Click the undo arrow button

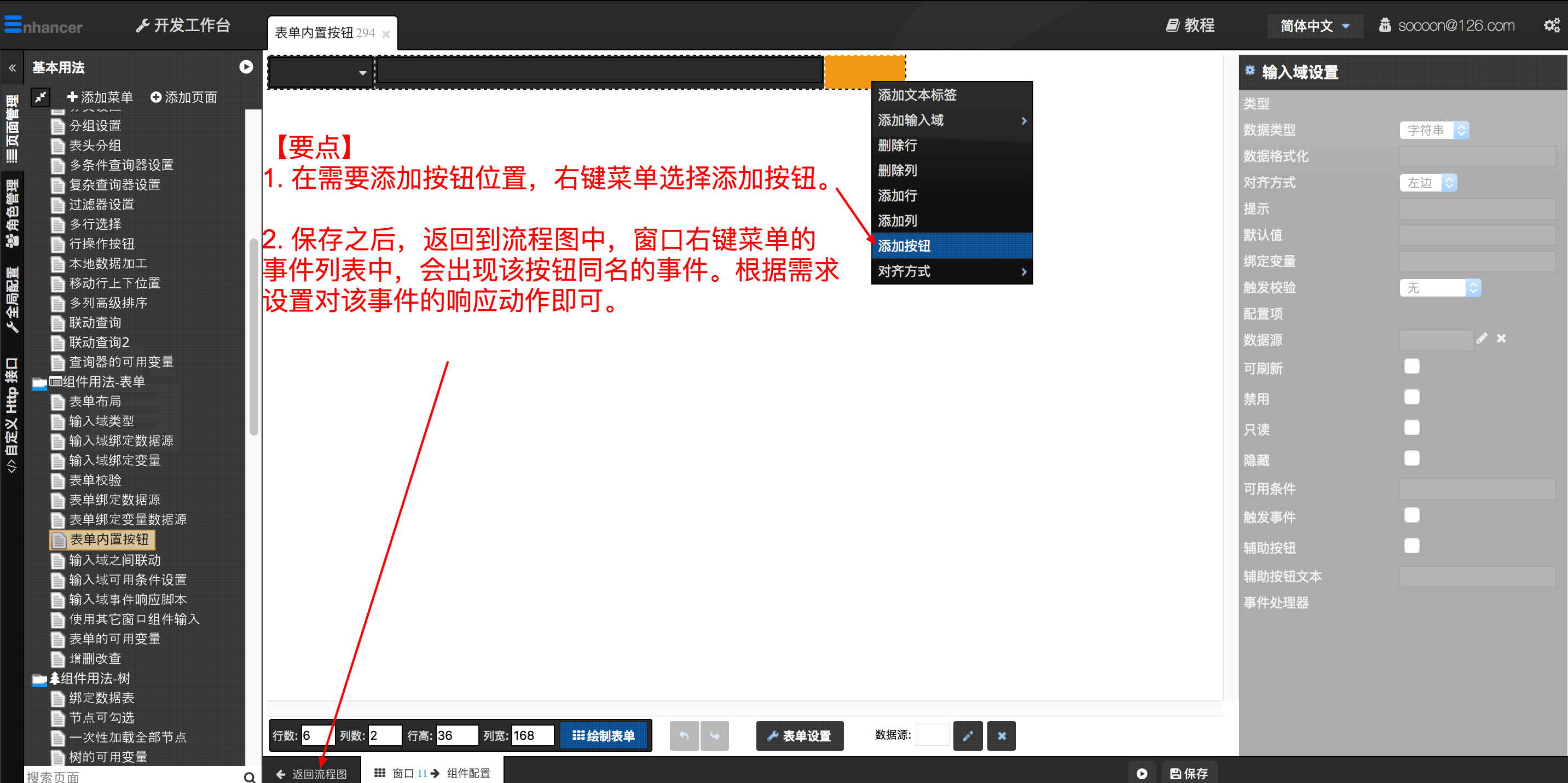click(x=684, y=735)
